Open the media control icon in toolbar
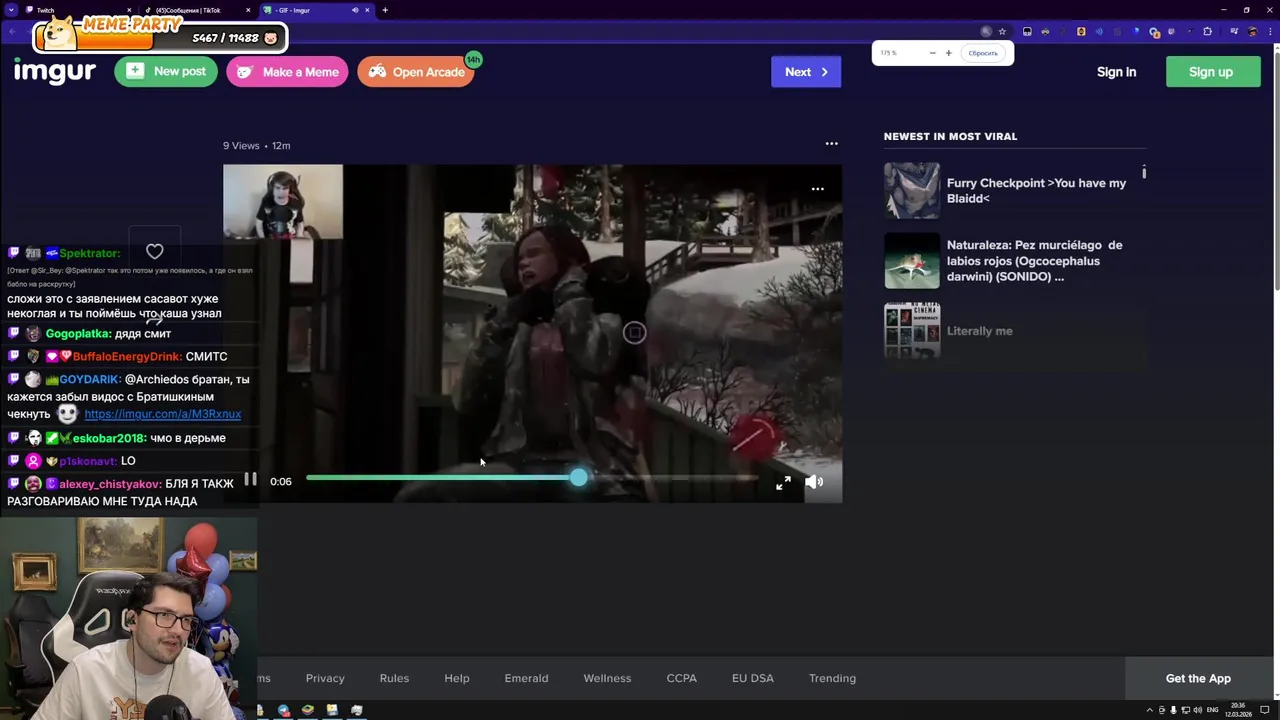The height and width of the screenshot is (720, 1280). (x=1234, y=32)
